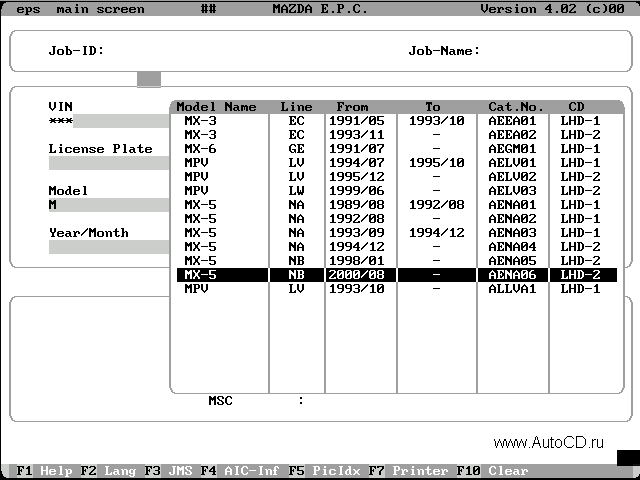640x480 pixels.
Task: Click the MSC label
Action: tap(220, 401)
